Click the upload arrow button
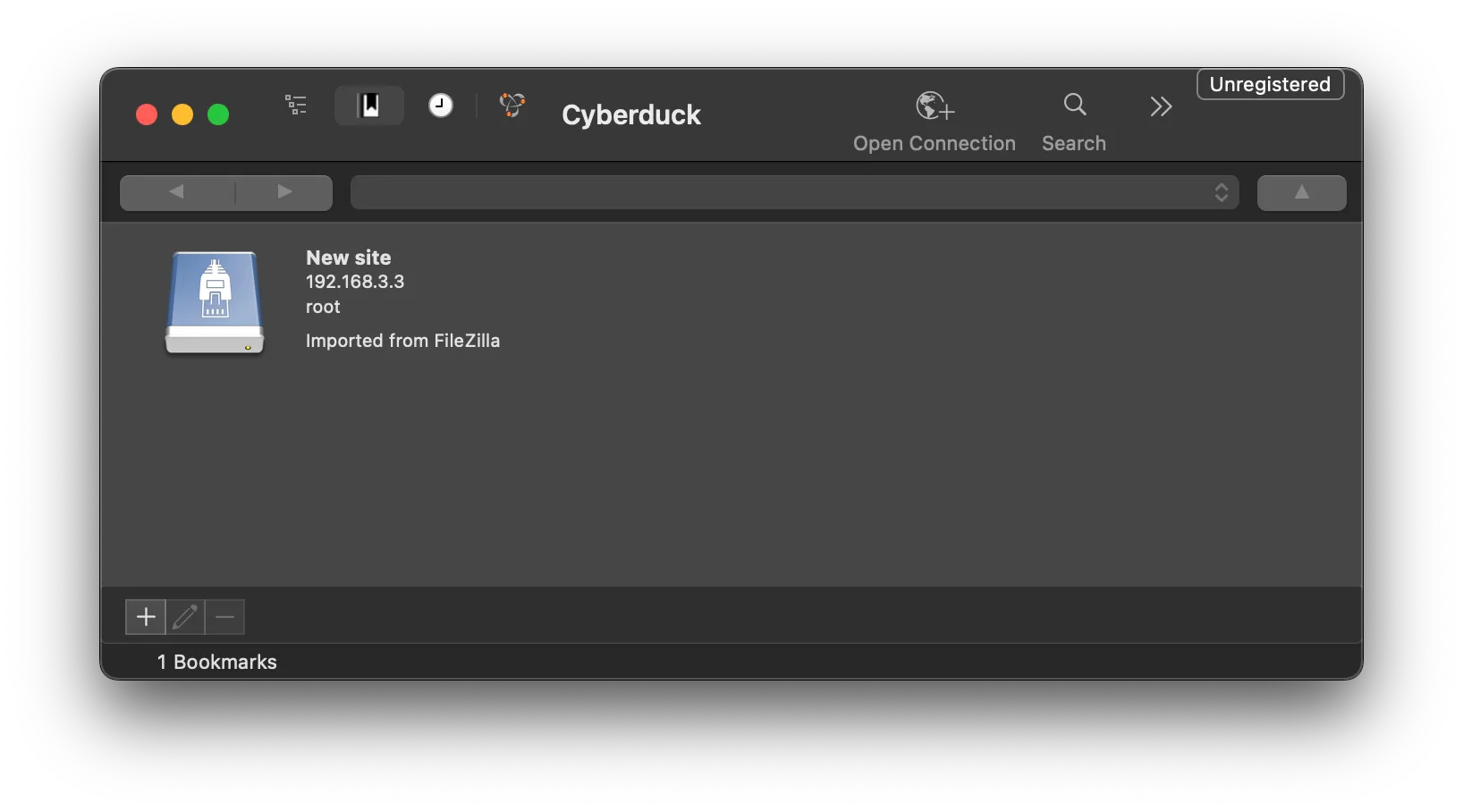This screenshot has height=812, width=1463. (x=1301, y=192)
